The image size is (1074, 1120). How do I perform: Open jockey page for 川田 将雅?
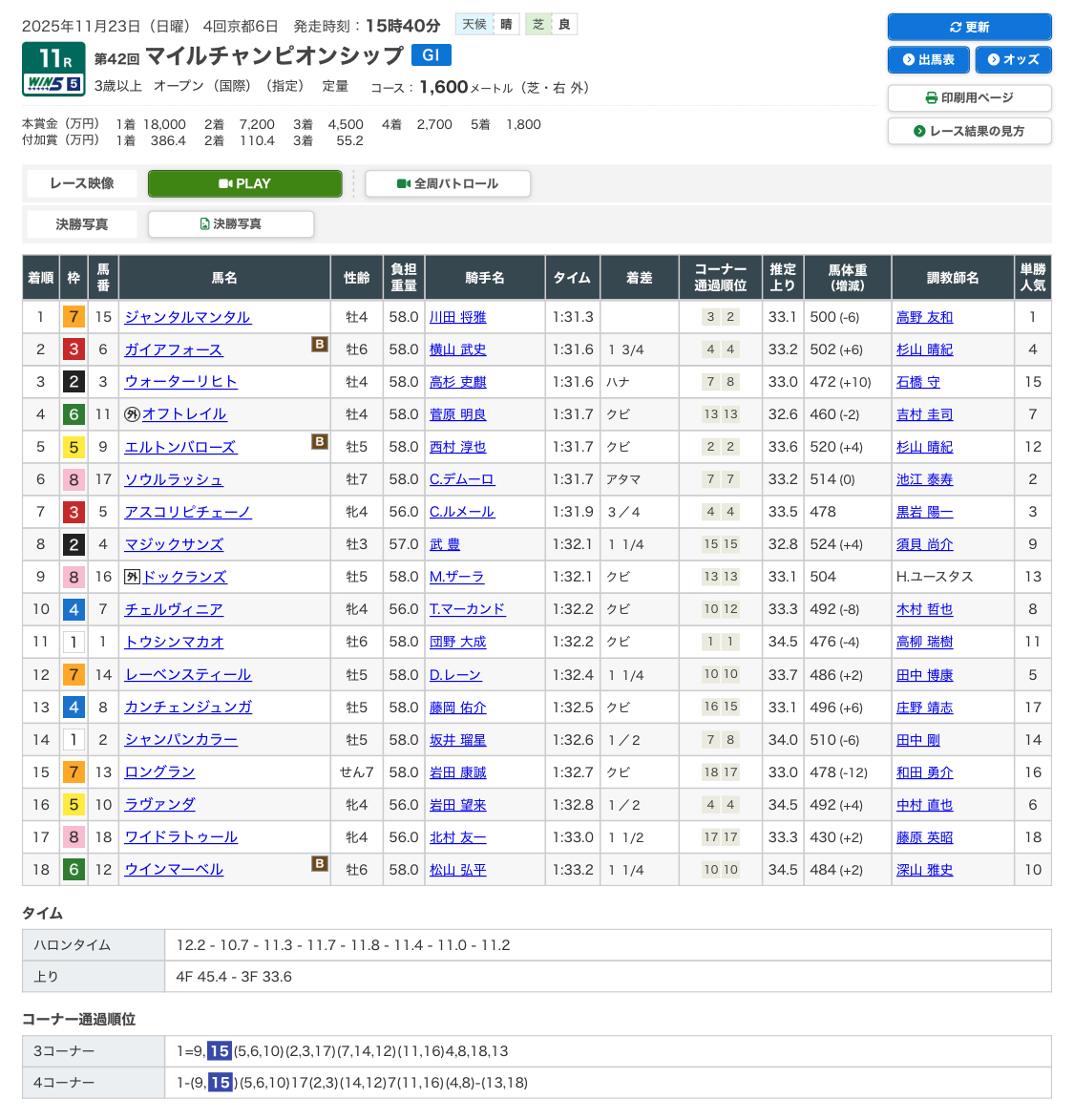[x=457, y=317]
